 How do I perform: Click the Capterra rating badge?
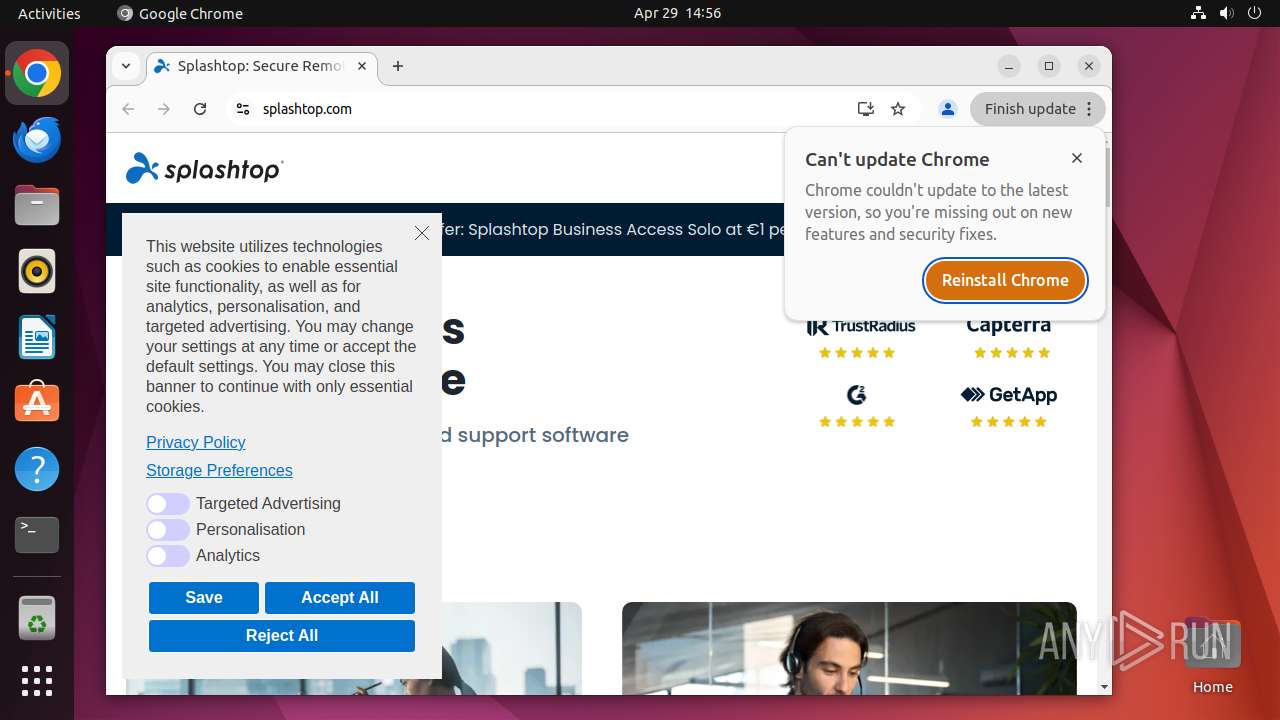(1009, 337)
